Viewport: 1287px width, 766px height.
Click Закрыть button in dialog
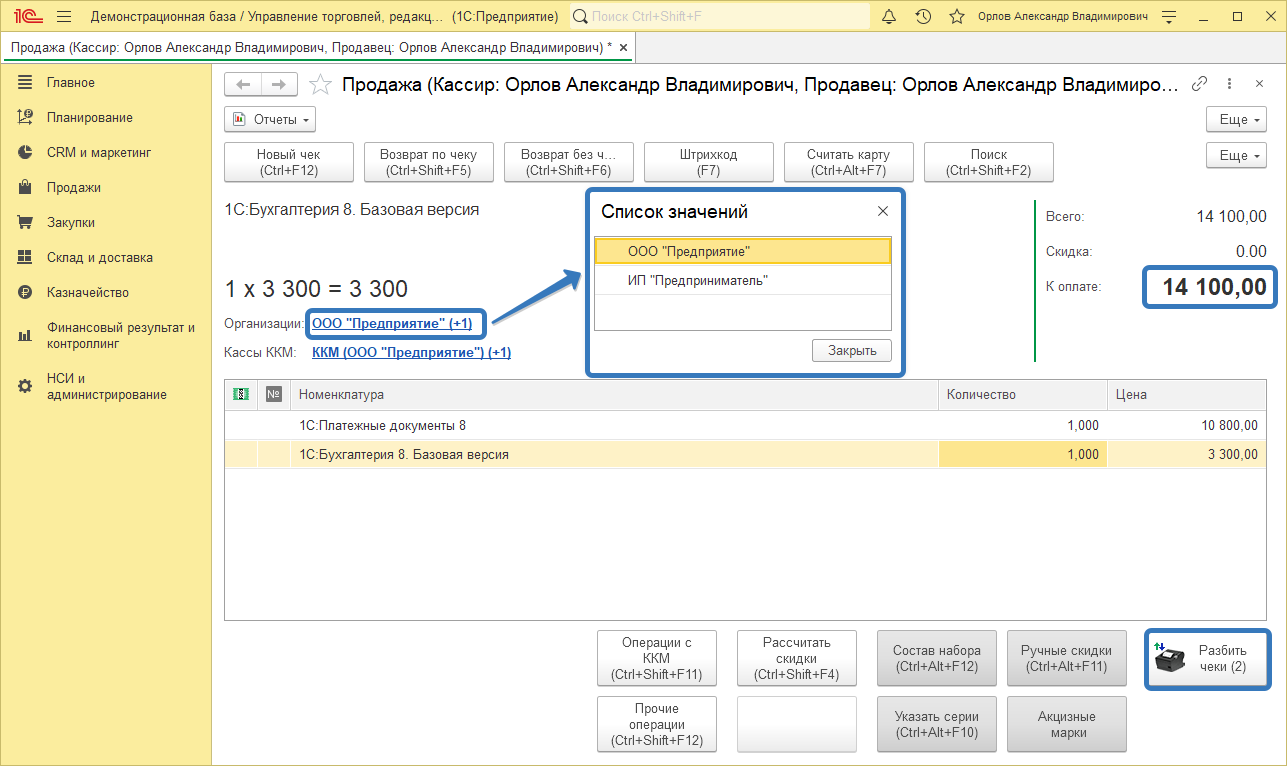852,350
